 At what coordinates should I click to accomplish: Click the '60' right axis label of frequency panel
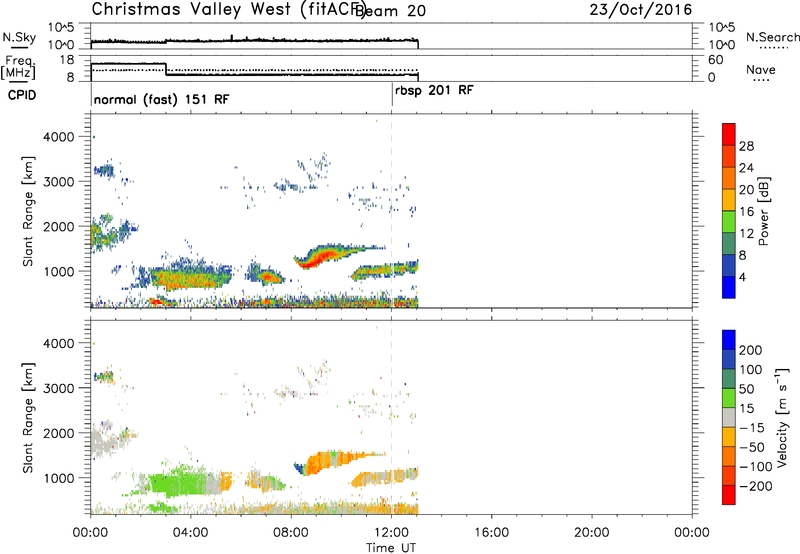(716, 60)
